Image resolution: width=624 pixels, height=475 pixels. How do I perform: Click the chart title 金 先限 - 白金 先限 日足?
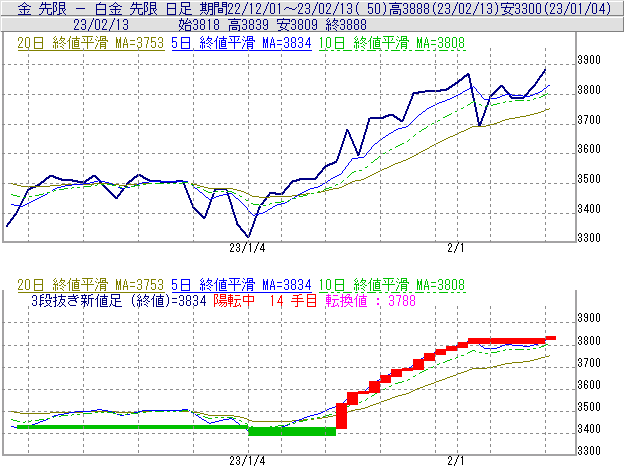coord(105,8)
